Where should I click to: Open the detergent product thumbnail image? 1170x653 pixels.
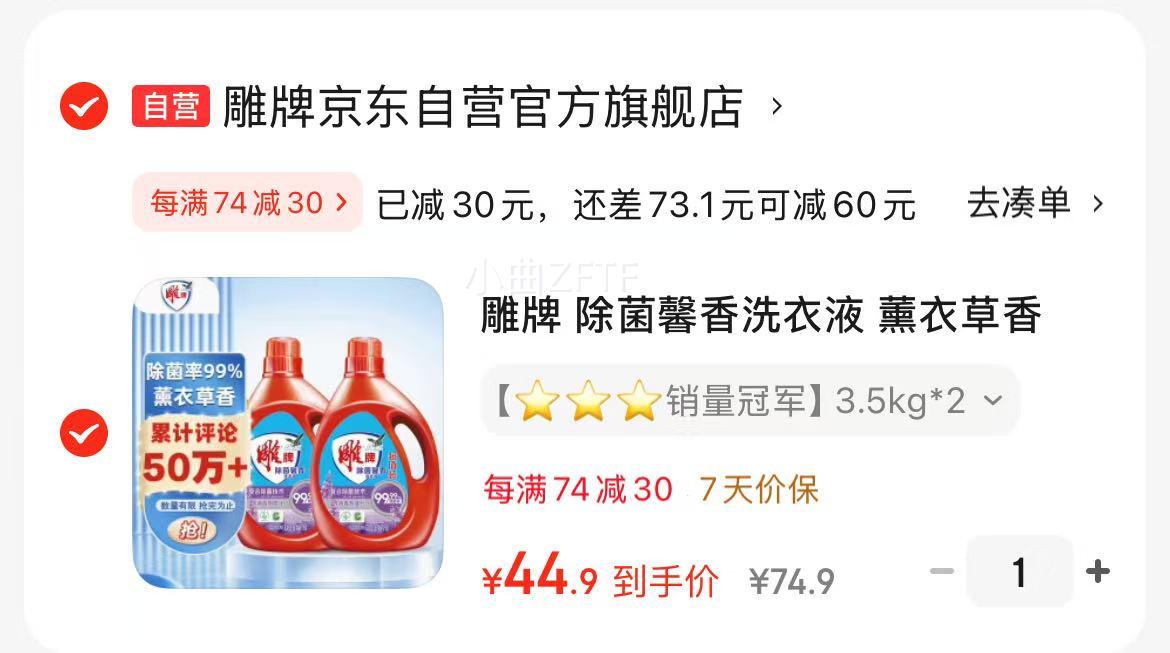(x=288, y=433)
